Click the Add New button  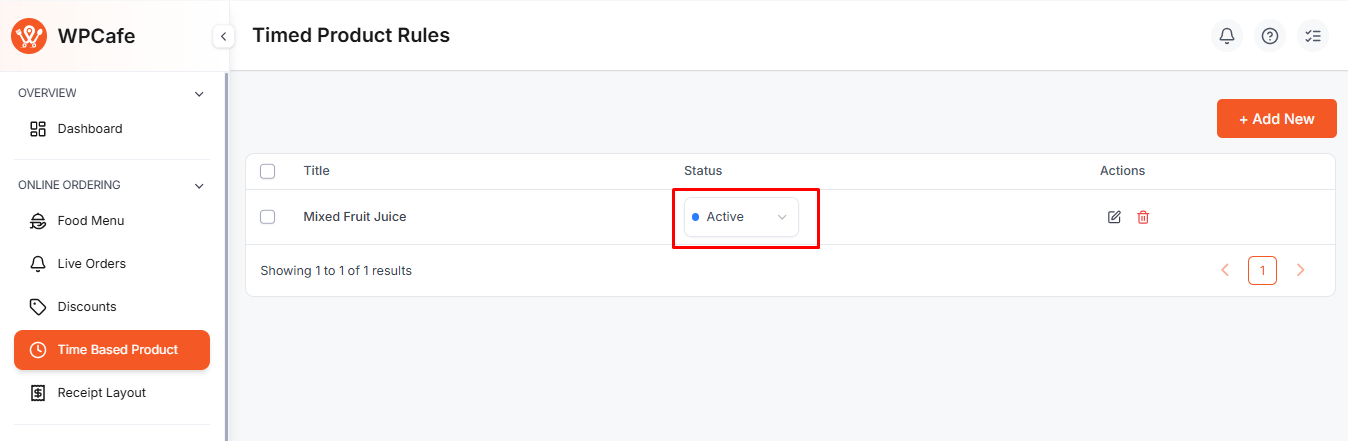[1276, 119]
